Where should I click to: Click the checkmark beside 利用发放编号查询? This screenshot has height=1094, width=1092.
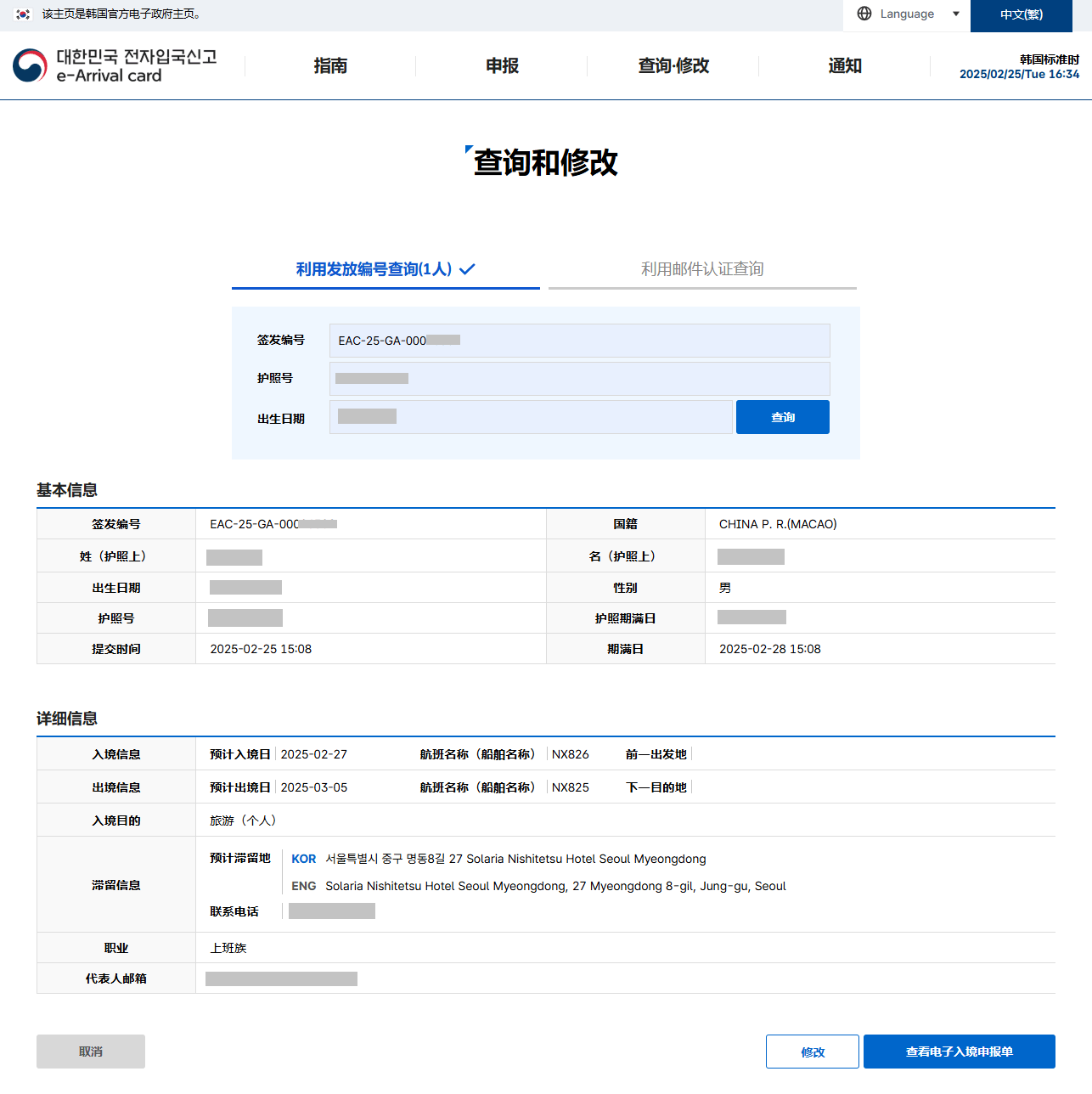click(467, 269)
